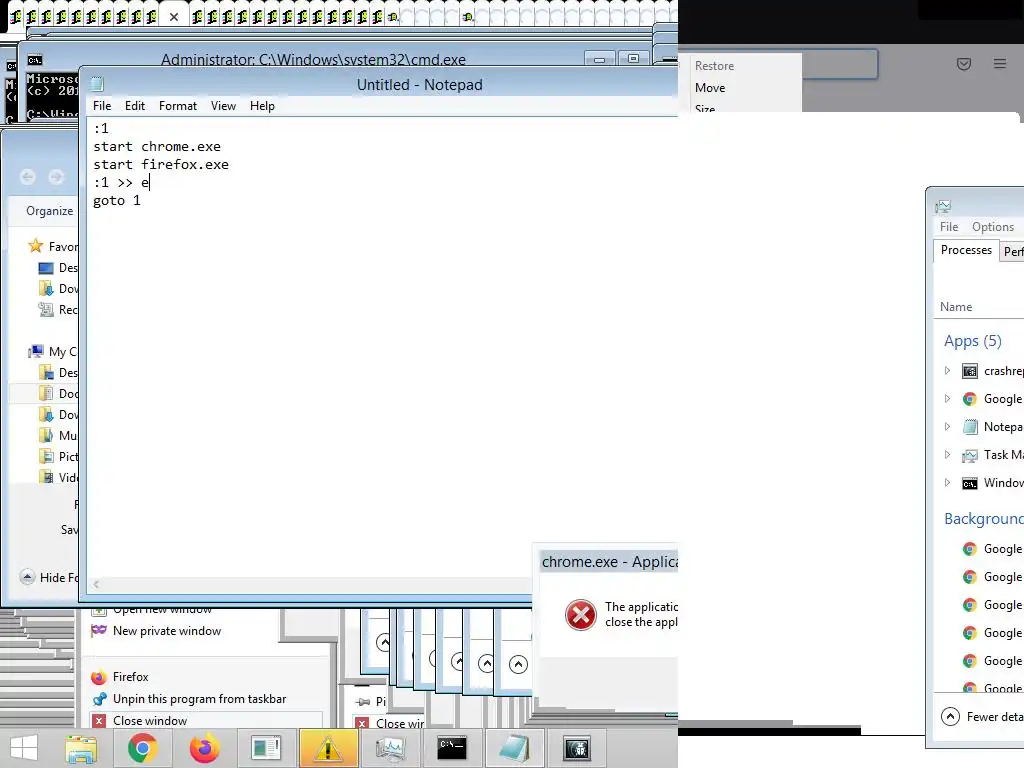
Task: Click the red X Close window icon
Action: (x=99, y=720)
